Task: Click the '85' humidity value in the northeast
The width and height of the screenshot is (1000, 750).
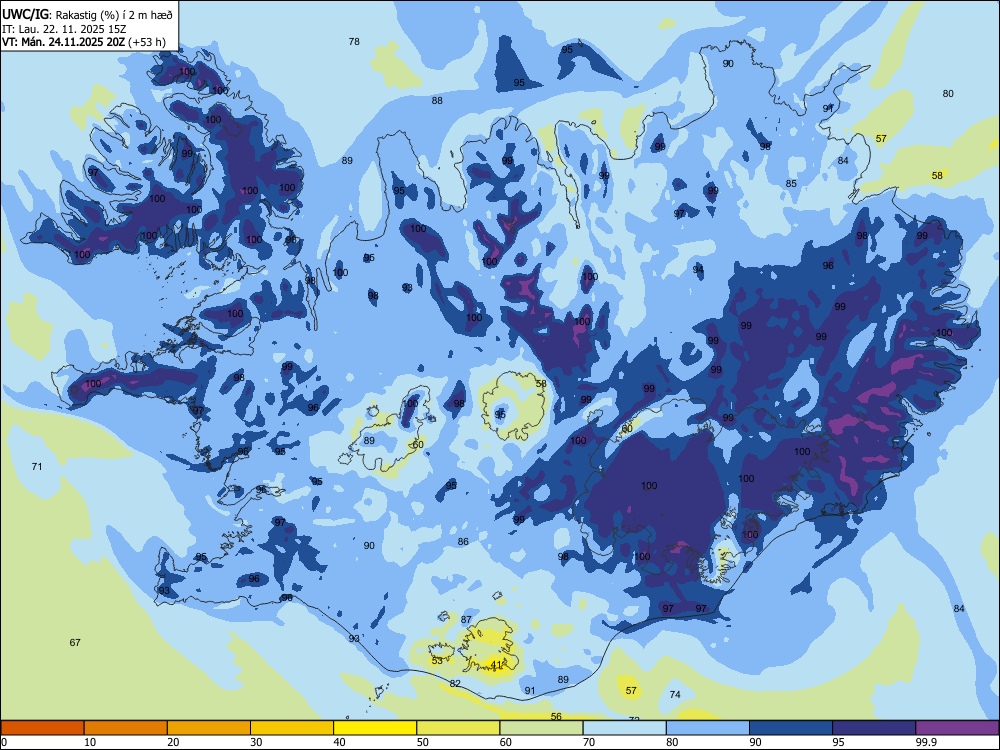Action: [x=791, y=183]
